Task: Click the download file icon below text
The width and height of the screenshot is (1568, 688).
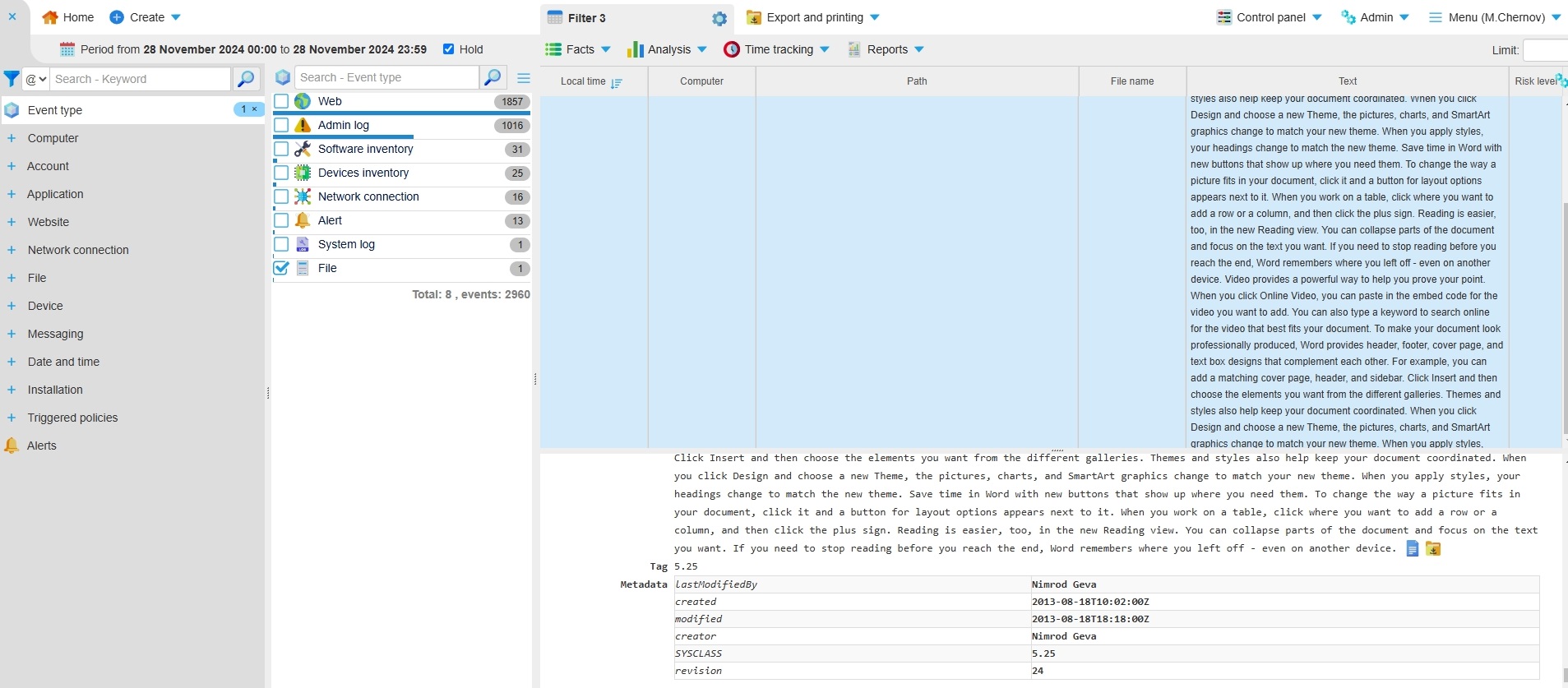Action: coord(1433,549)
